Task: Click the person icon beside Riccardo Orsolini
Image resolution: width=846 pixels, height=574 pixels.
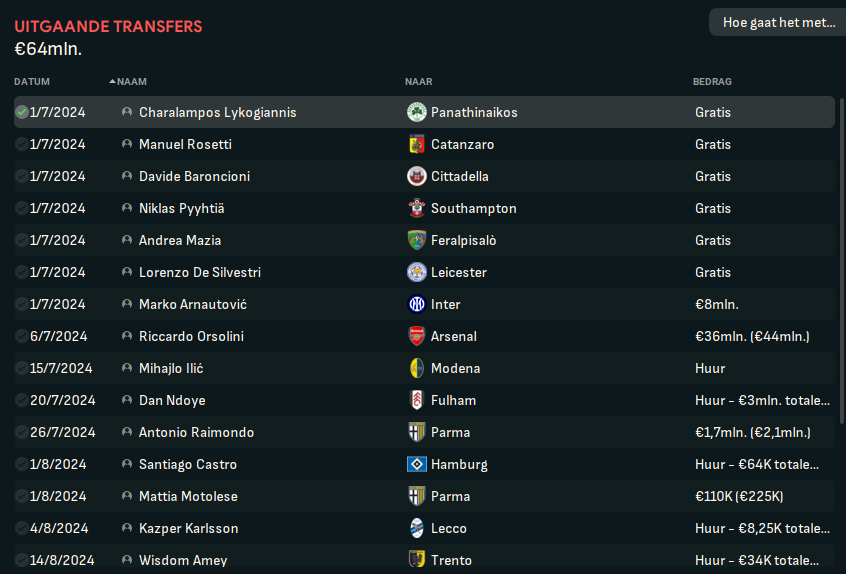Action: tap(127, 336)
